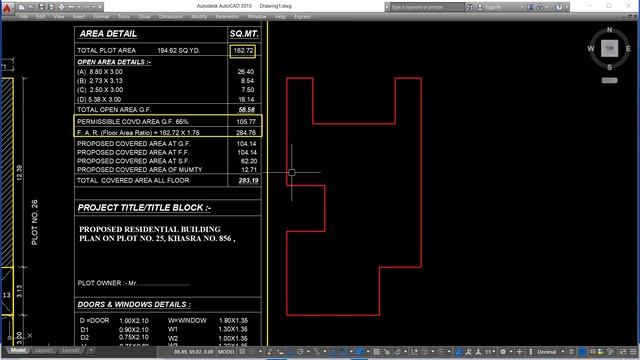Click the dynamic UCS status icon

point(414,351)
